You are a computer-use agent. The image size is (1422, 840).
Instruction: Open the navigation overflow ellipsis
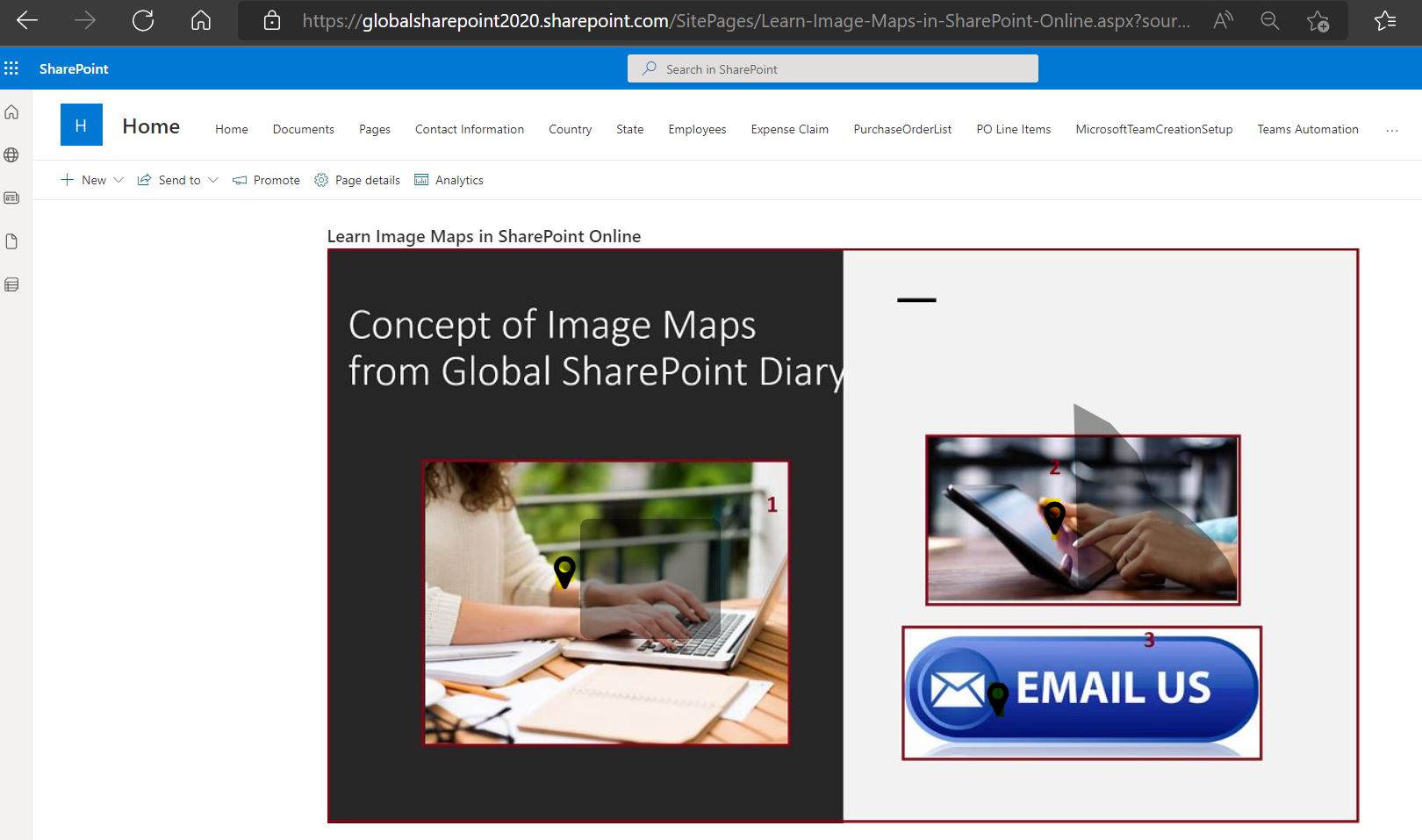(1392, 130)
